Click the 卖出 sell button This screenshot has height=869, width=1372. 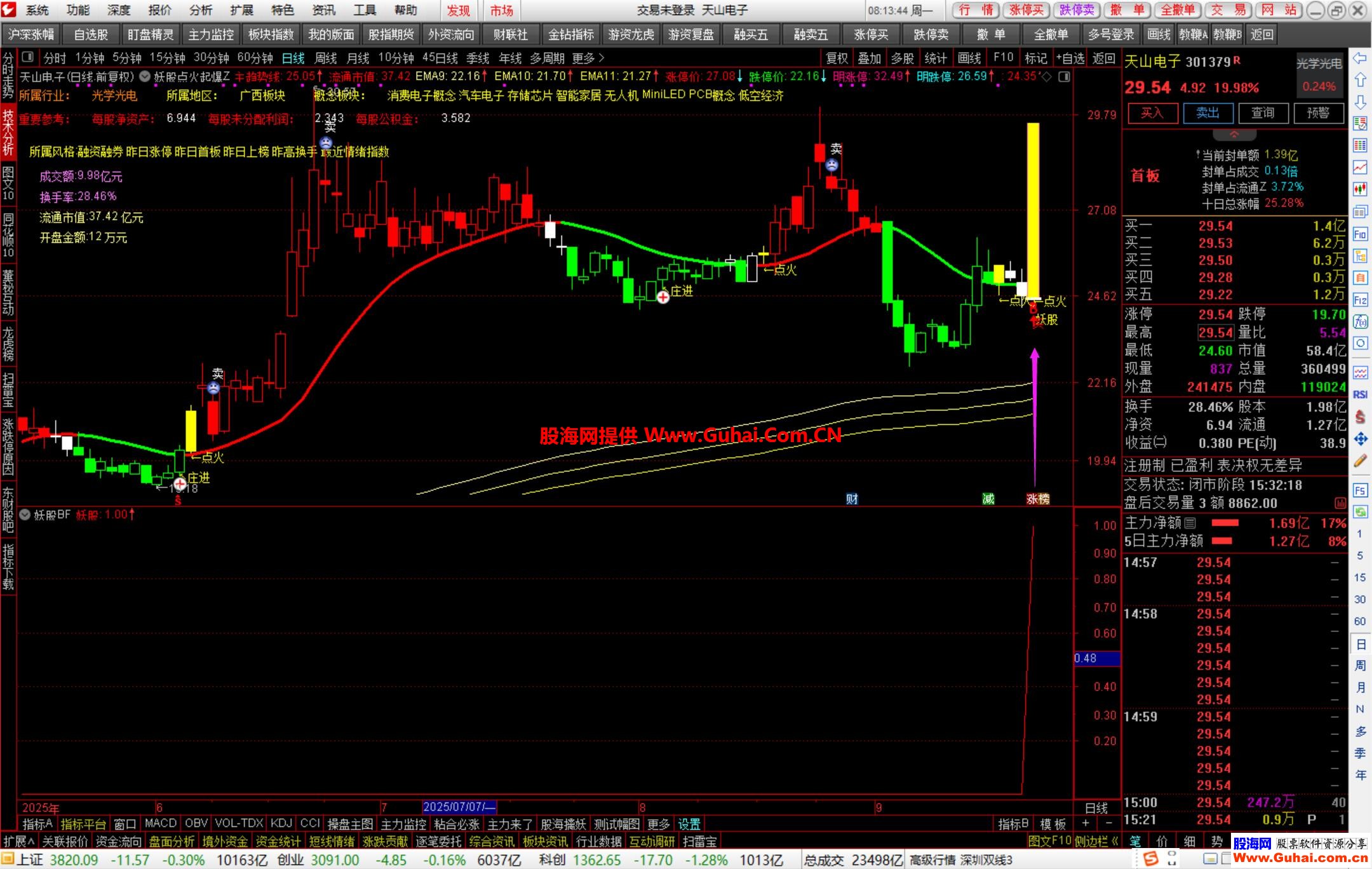point(1207,113)
